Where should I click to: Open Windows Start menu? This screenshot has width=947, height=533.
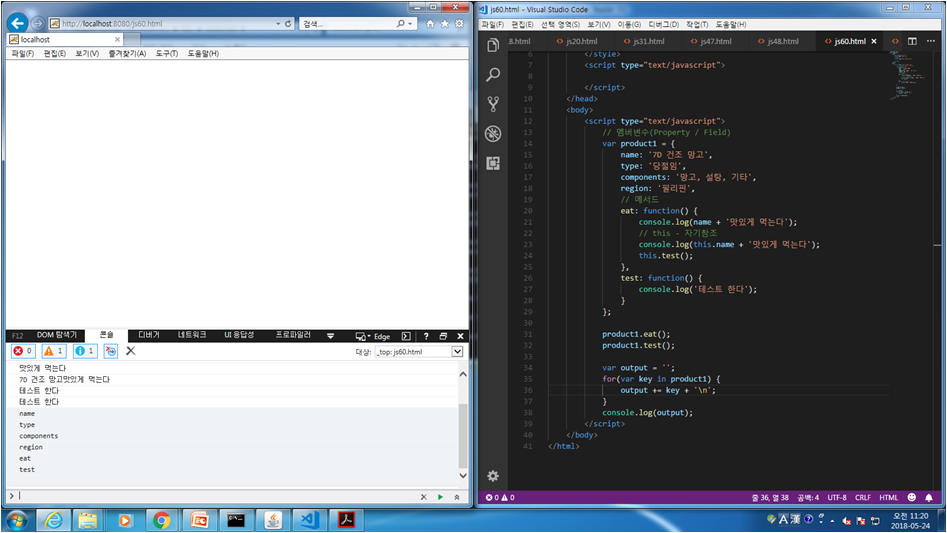[16, 520]
